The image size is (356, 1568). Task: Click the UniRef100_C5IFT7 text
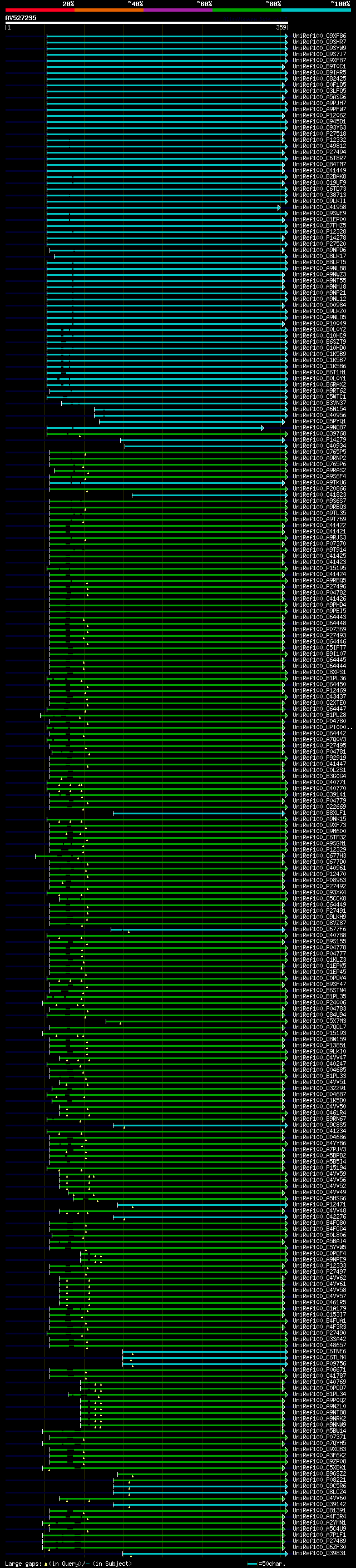[319, 647]
